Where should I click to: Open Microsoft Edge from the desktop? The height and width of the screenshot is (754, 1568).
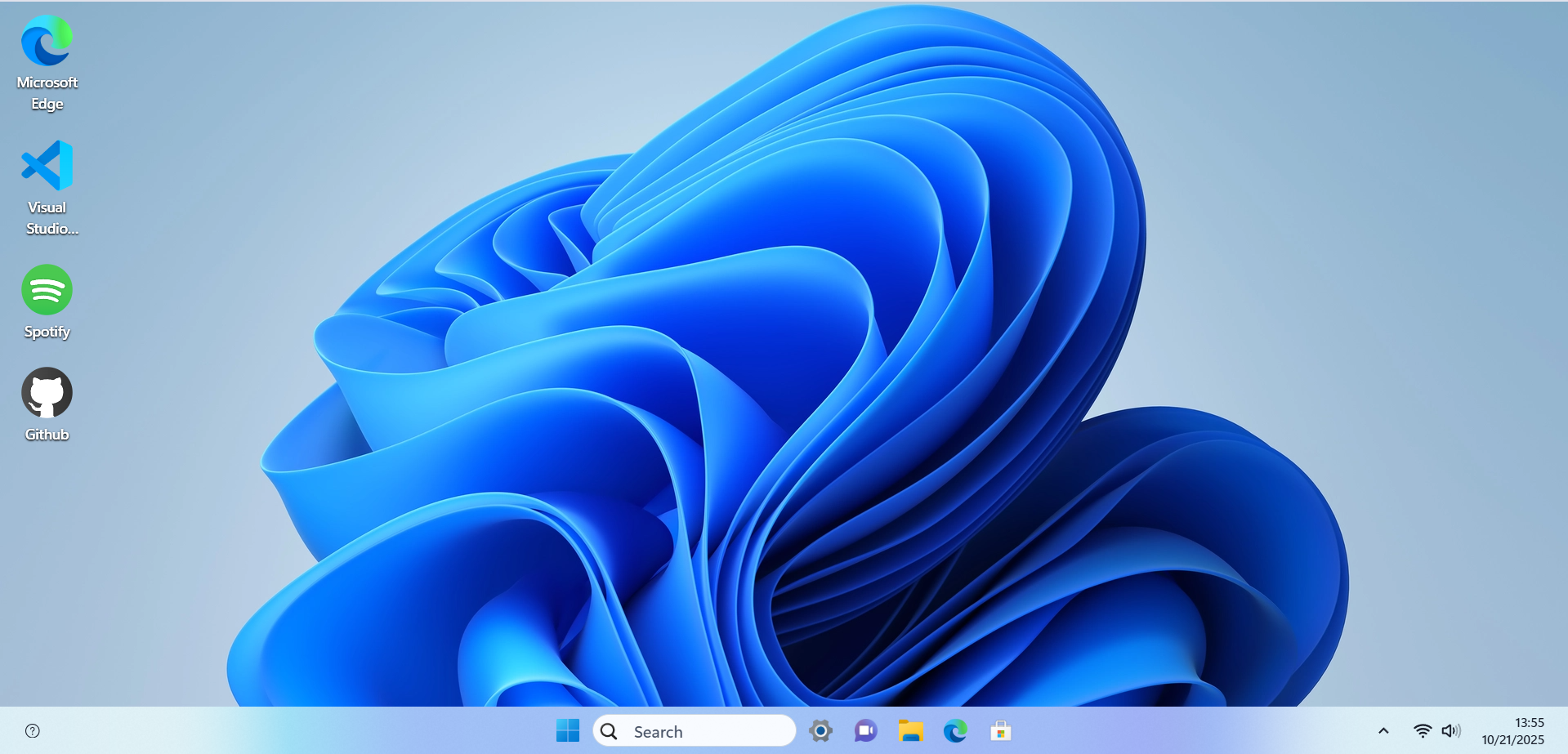pos(47,39)
